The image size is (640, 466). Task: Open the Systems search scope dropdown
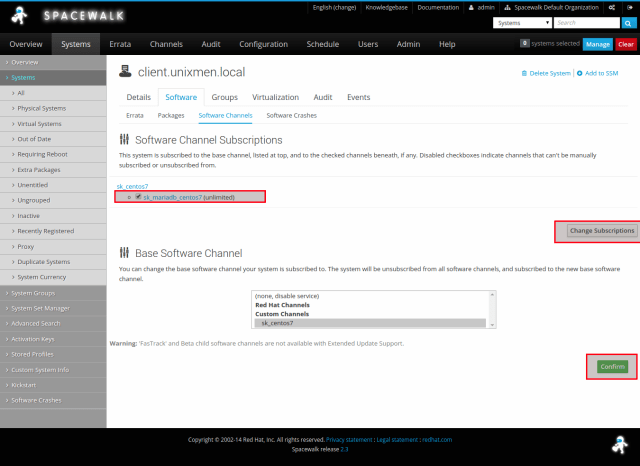click(x=522, y=23)
